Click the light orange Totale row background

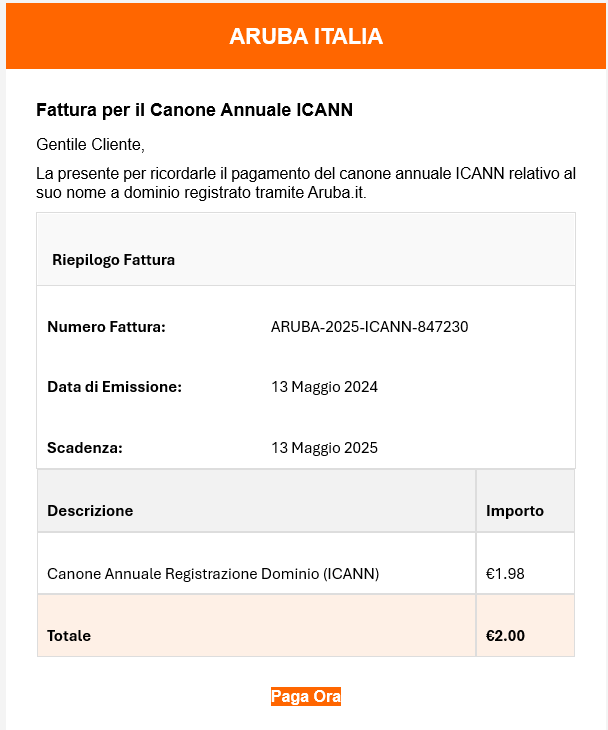[x=306, y=626]
